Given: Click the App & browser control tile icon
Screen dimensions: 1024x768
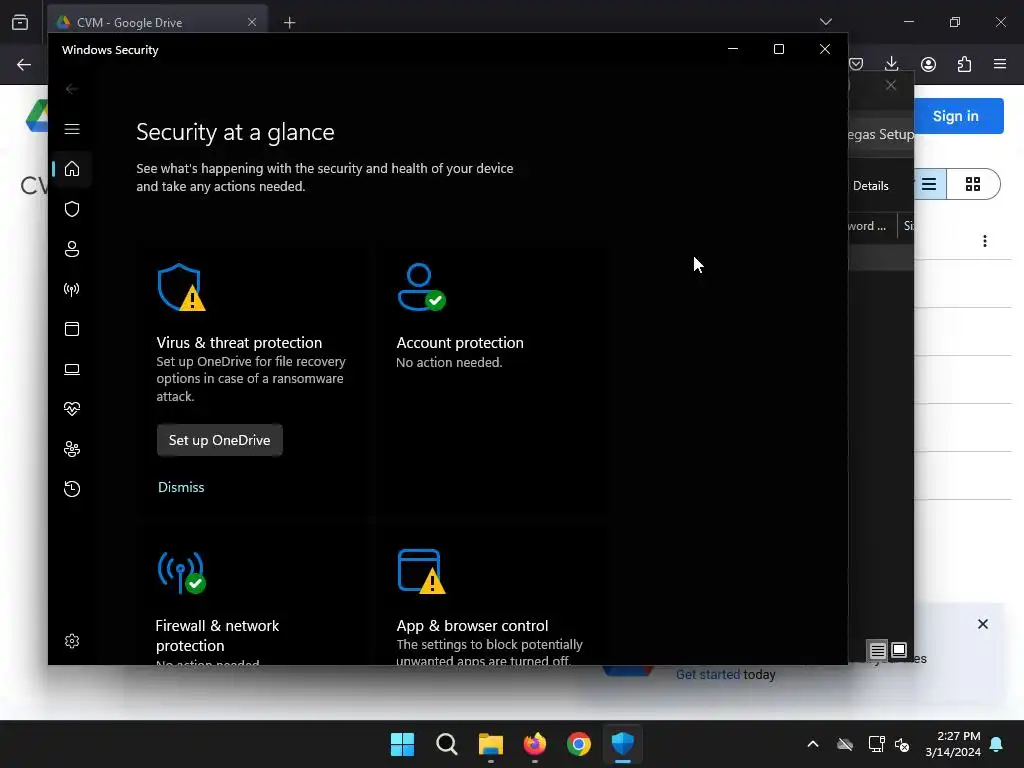Looking at the screenshot, I should point(421,571).
